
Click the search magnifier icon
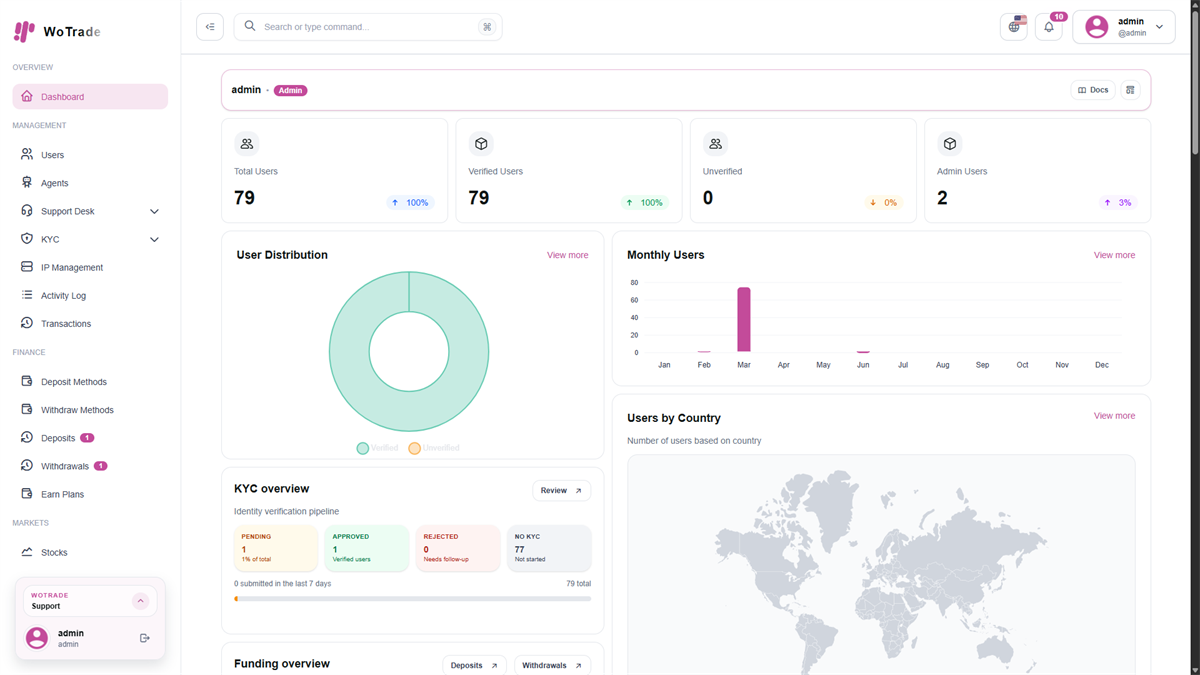[250, 26]
